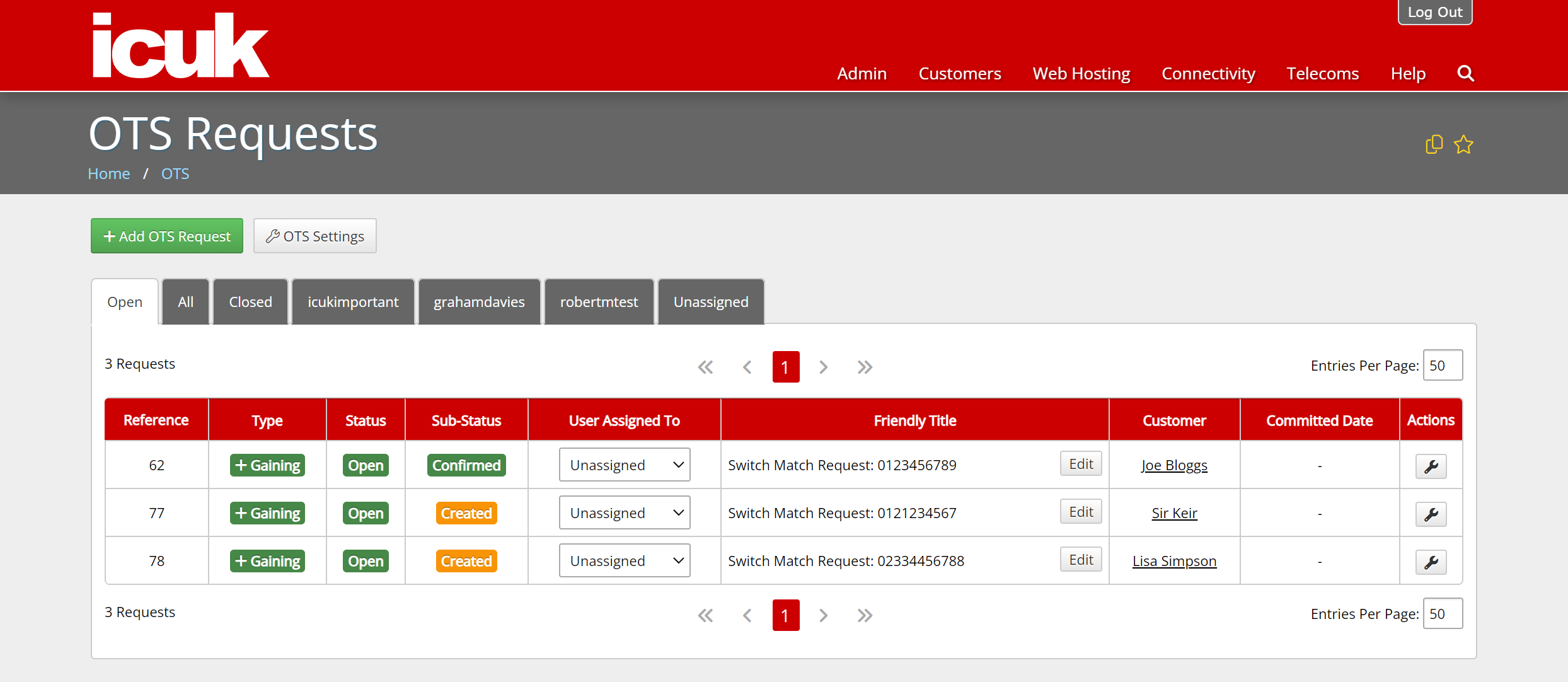Viewport: 1568px width, 682px height.
Task: Switch to the Closed tab
Action: [250, 302]
